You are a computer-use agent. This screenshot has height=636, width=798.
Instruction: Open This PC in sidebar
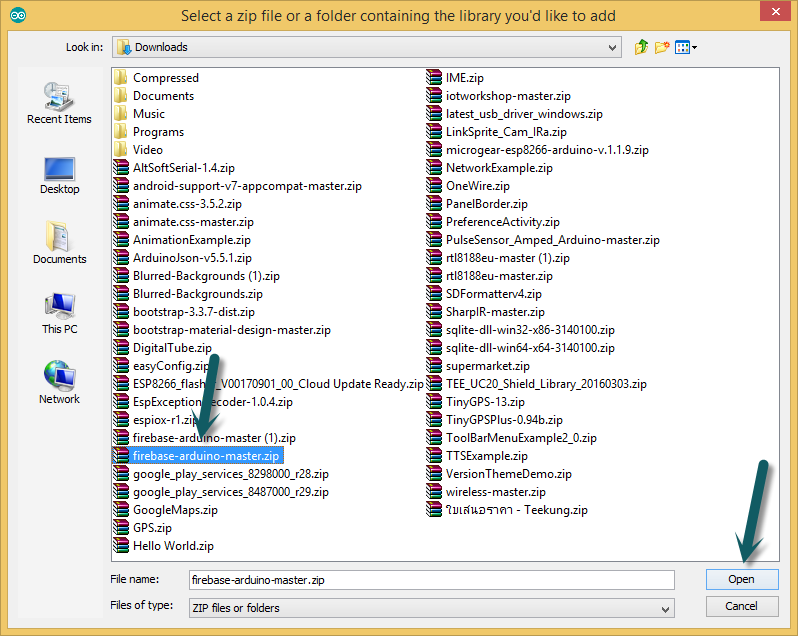click(59, 314)
